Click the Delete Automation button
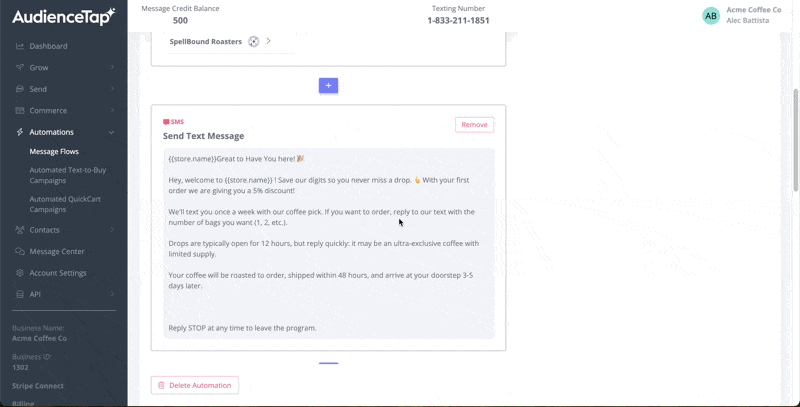The width and height of the screenshot is (800, 407). click(194, 385)
